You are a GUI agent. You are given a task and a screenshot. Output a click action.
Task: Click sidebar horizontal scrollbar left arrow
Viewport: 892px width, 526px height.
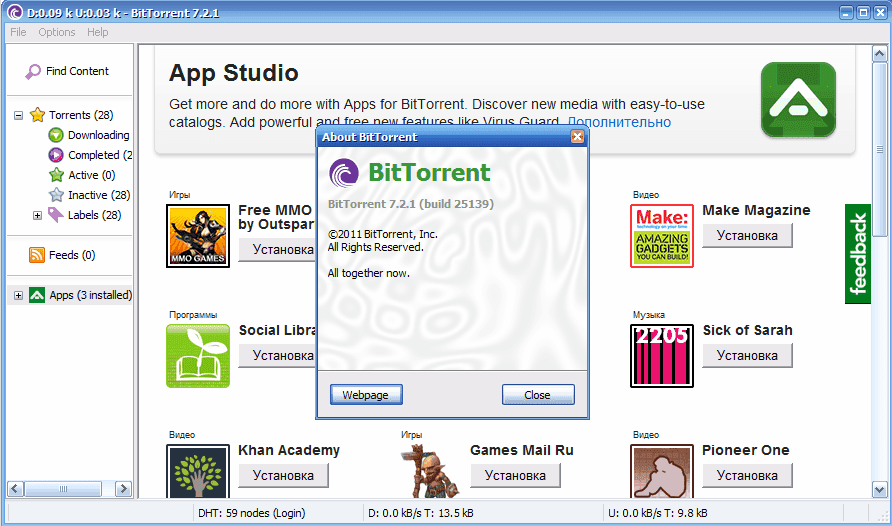pos(15,488)
